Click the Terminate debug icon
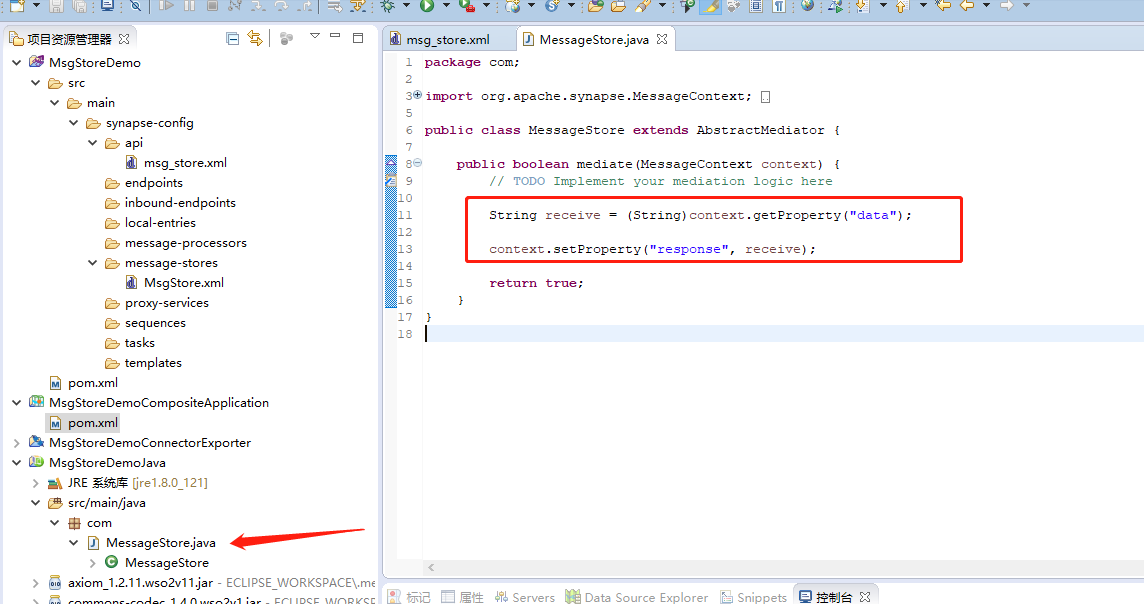 click(212, 6)
